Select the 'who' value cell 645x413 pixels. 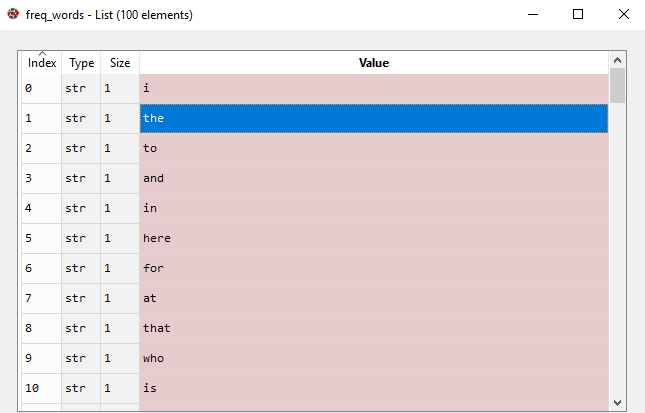pos(374,359)
